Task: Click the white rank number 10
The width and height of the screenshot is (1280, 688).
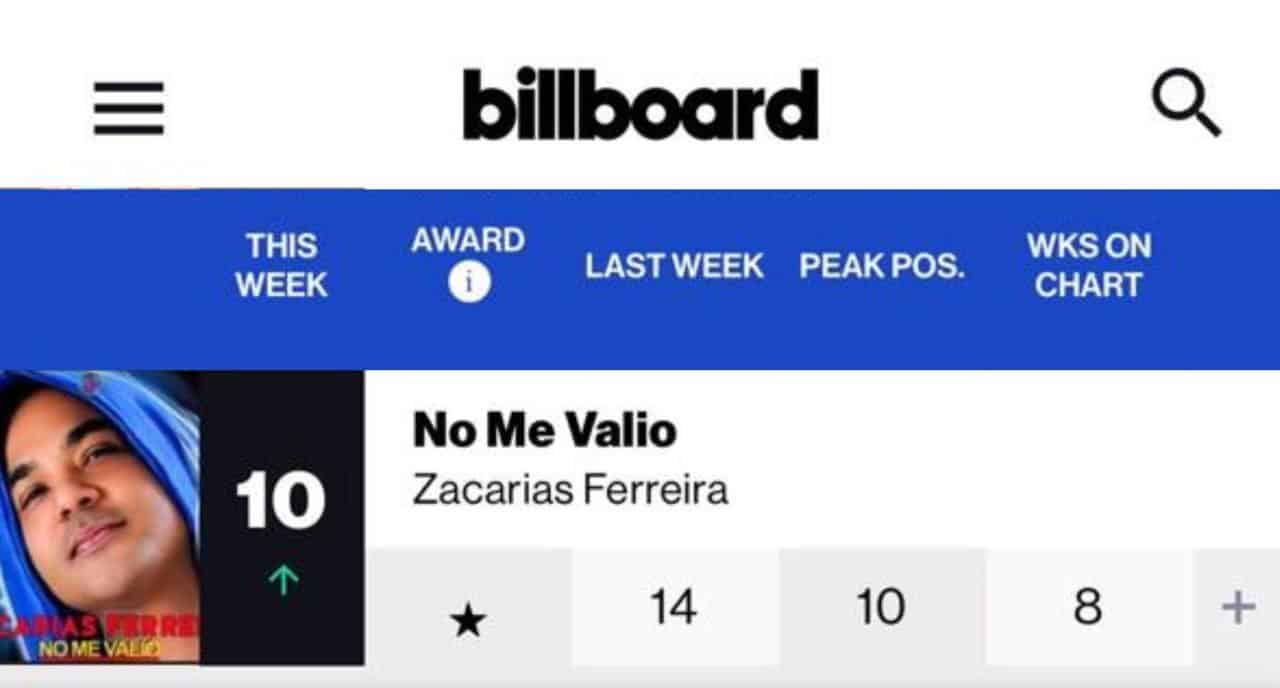Action: click(x=281, y=503)
